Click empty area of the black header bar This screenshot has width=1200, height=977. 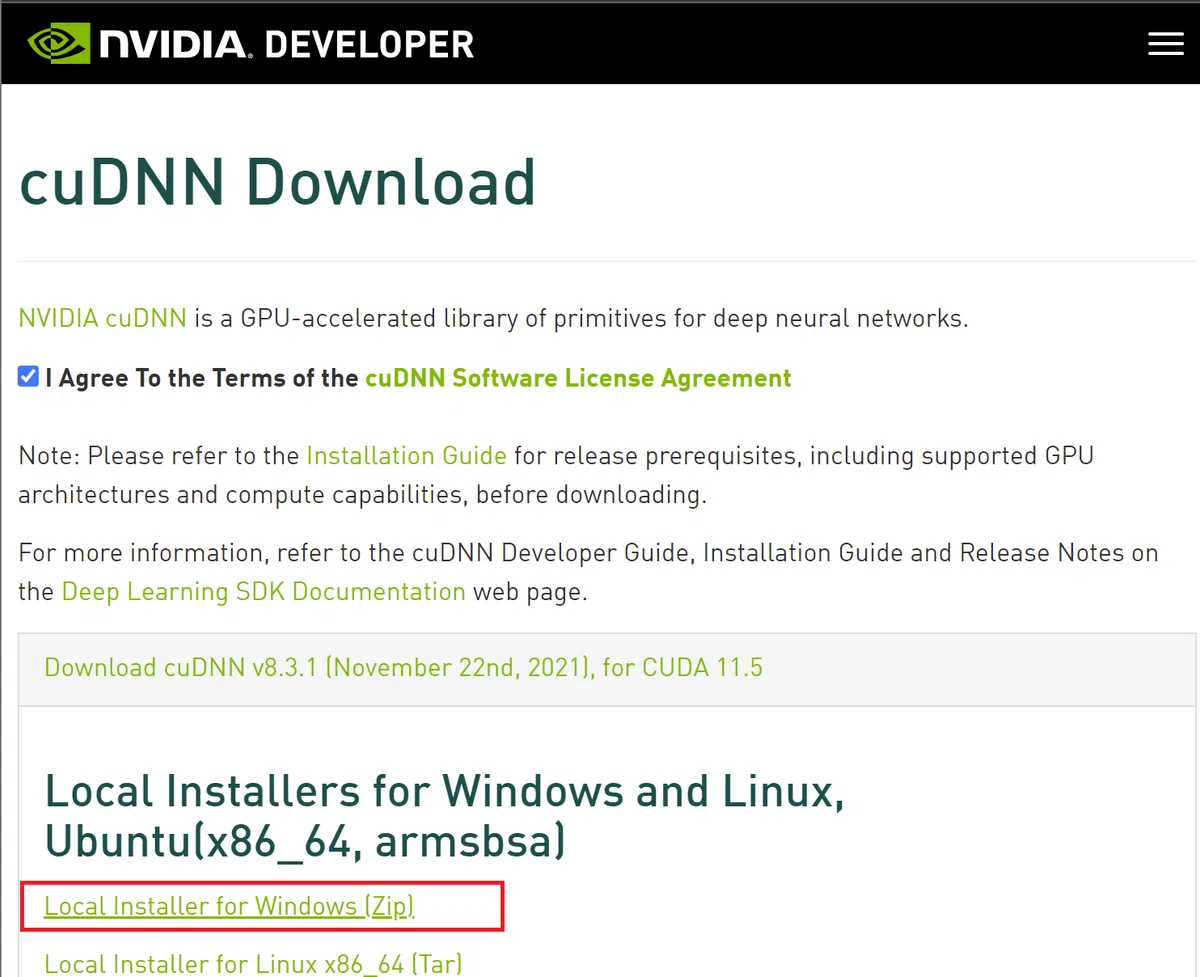pos(800,43)
